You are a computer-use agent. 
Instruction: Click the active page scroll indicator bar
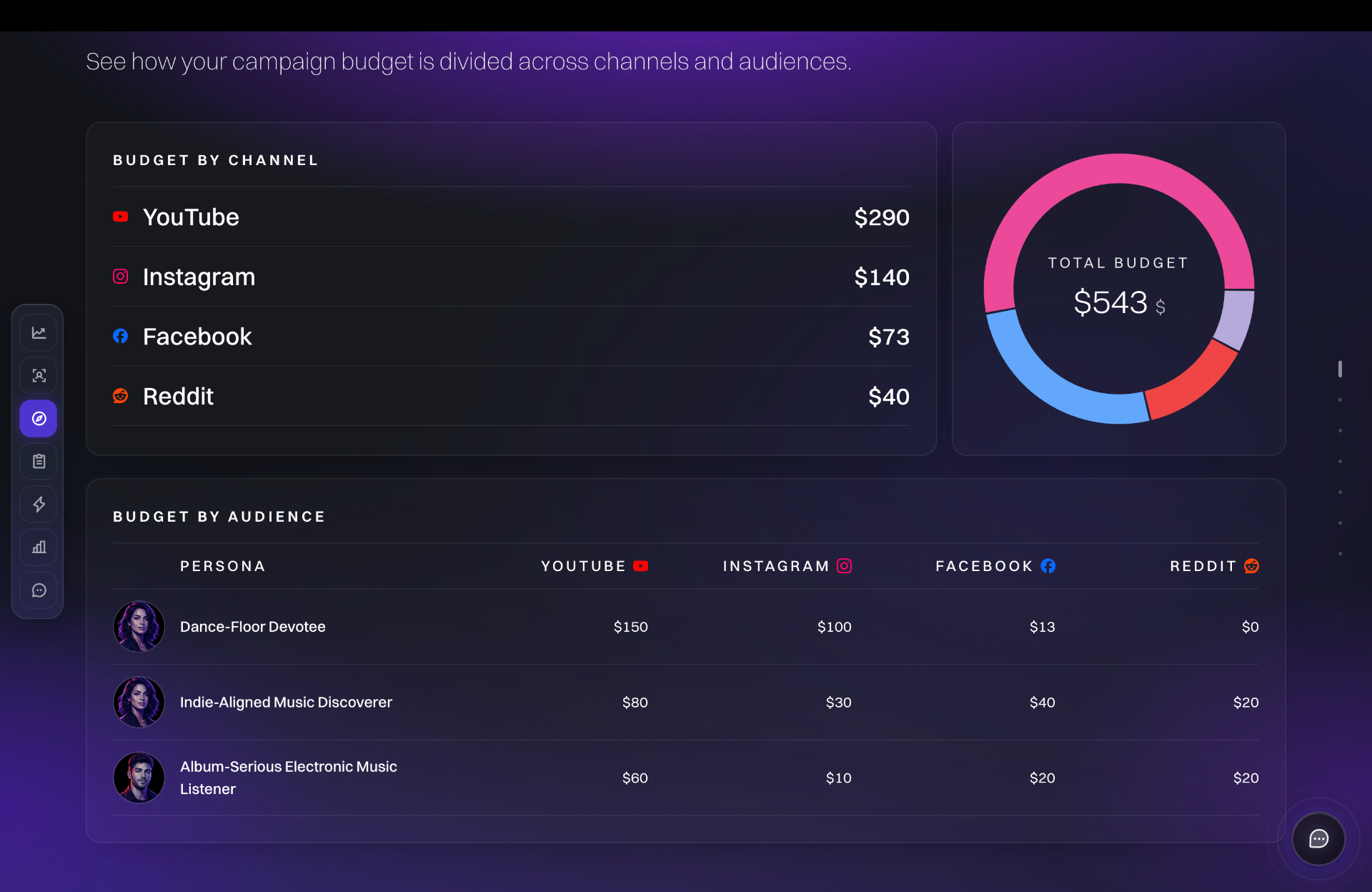coord(1340,369)
